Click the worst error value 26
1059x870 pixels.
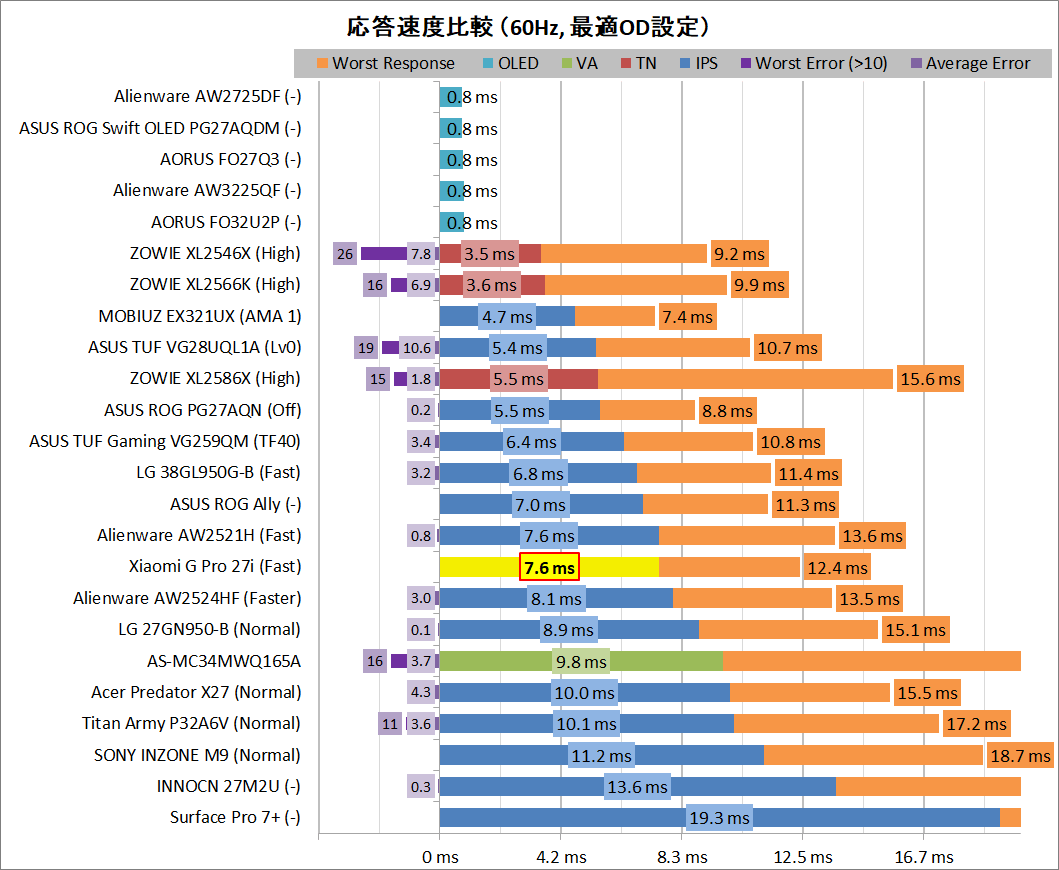tap(345, 254)
